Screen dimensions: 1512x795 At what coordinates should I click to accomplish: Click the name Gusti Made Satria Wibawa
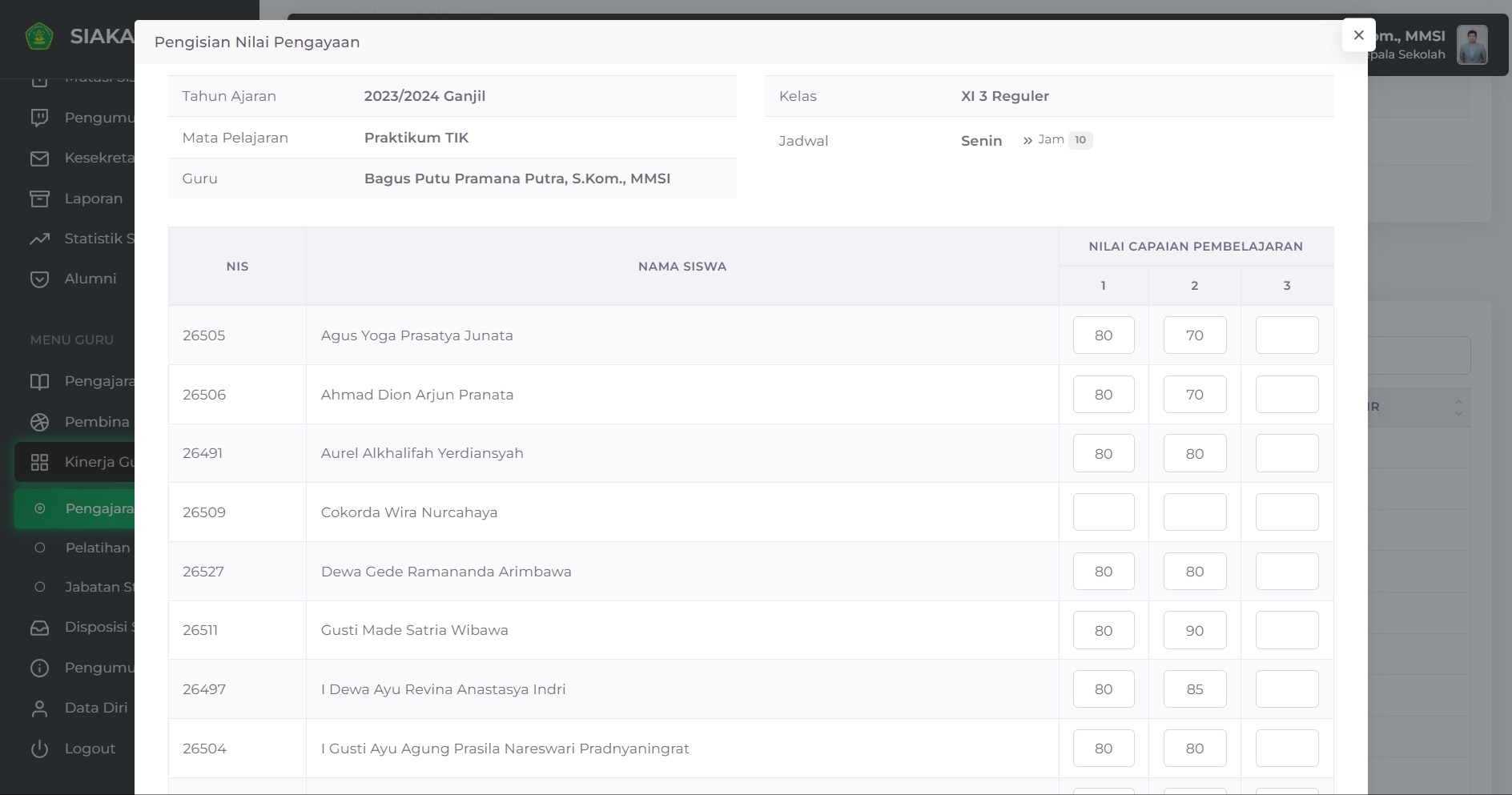tap(415, 630)
